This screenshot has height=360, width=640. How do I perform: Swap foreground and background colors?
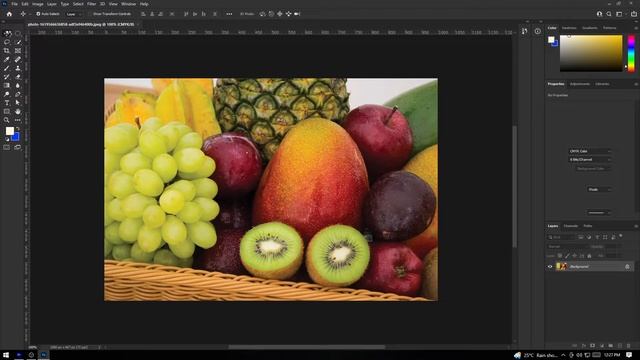tap(18, 129)
